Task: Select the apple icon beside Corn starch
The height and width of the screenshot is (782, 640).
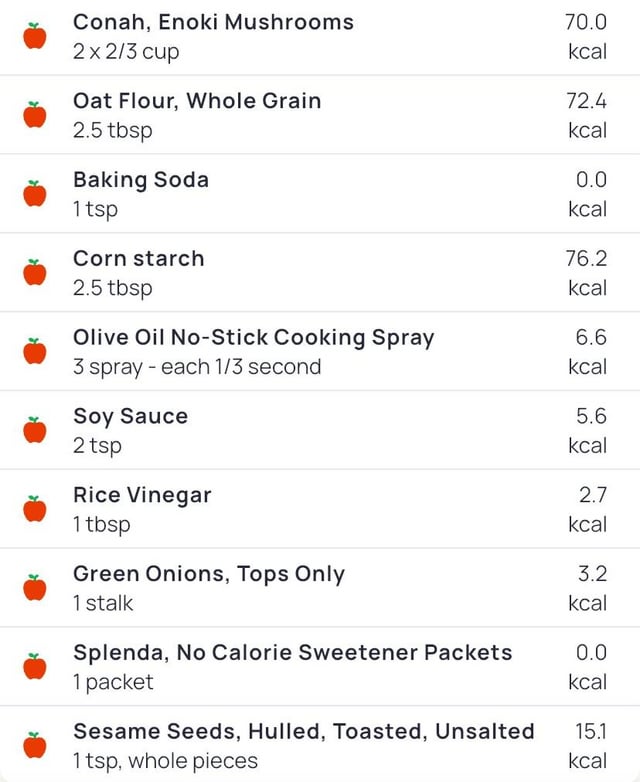Action: point(35,273)
